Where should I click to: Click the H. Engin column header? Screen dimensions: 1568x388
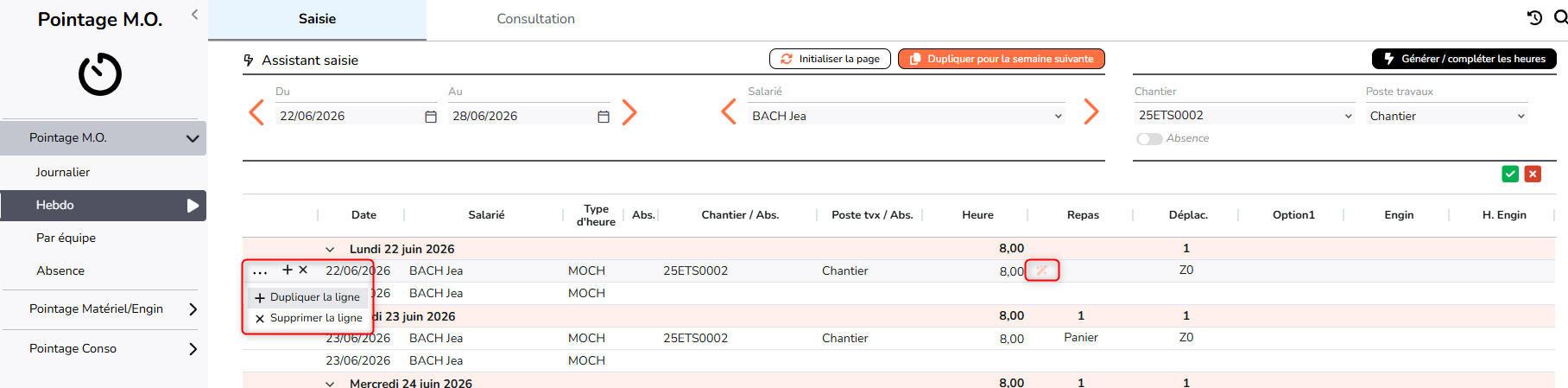coord(1504,215)
